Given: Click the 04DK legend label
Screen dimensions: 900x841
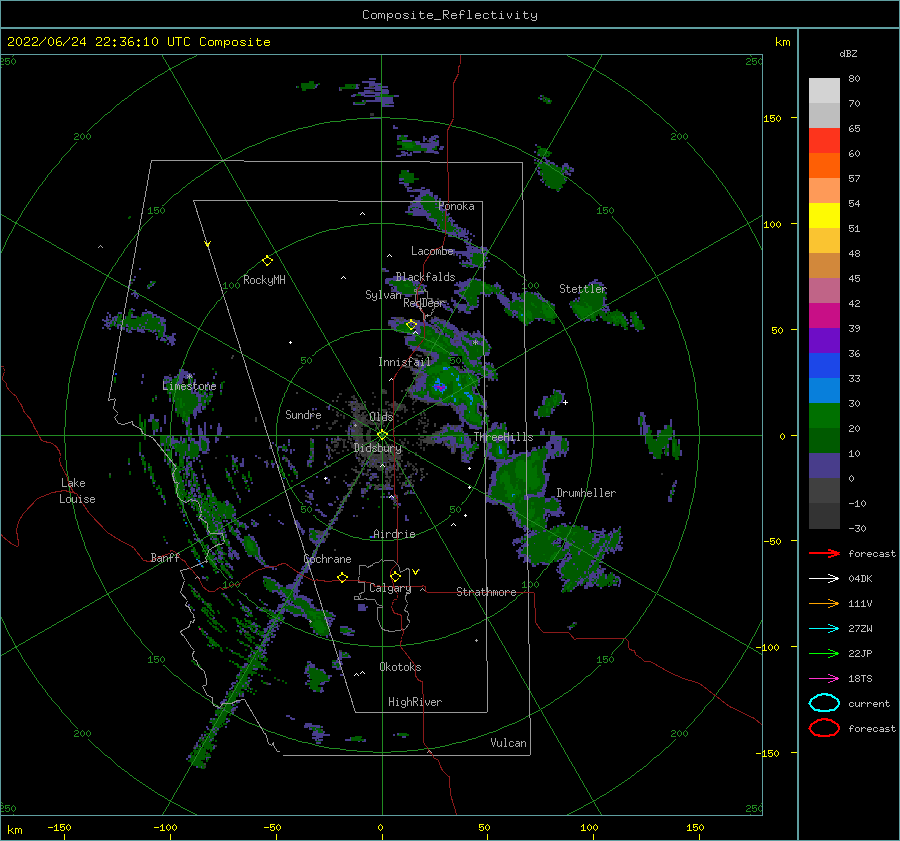Looking at the screenshot, I should (860, 579).
